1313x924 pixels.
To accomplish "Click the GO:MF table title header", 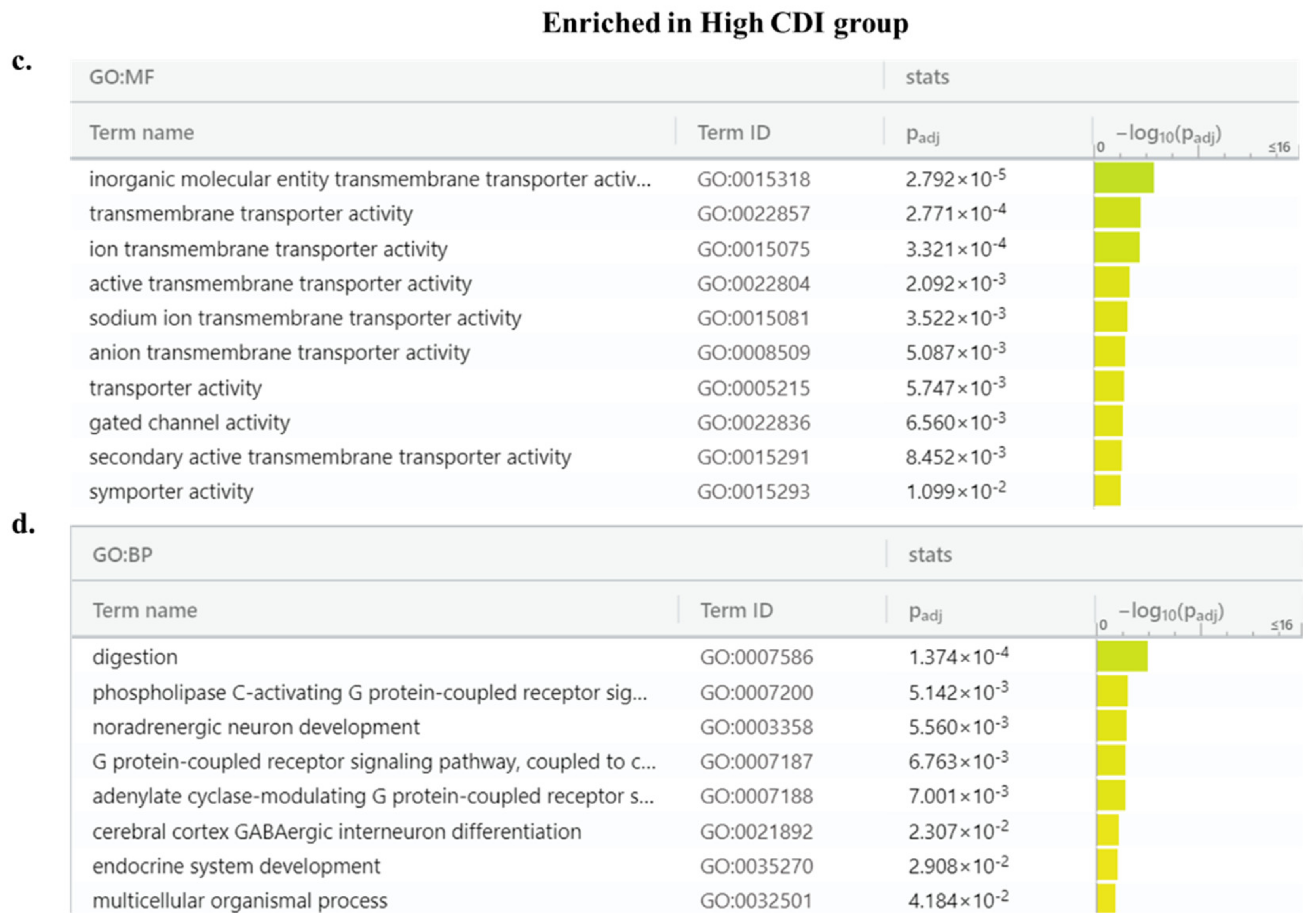I will [x=122, y=77].
